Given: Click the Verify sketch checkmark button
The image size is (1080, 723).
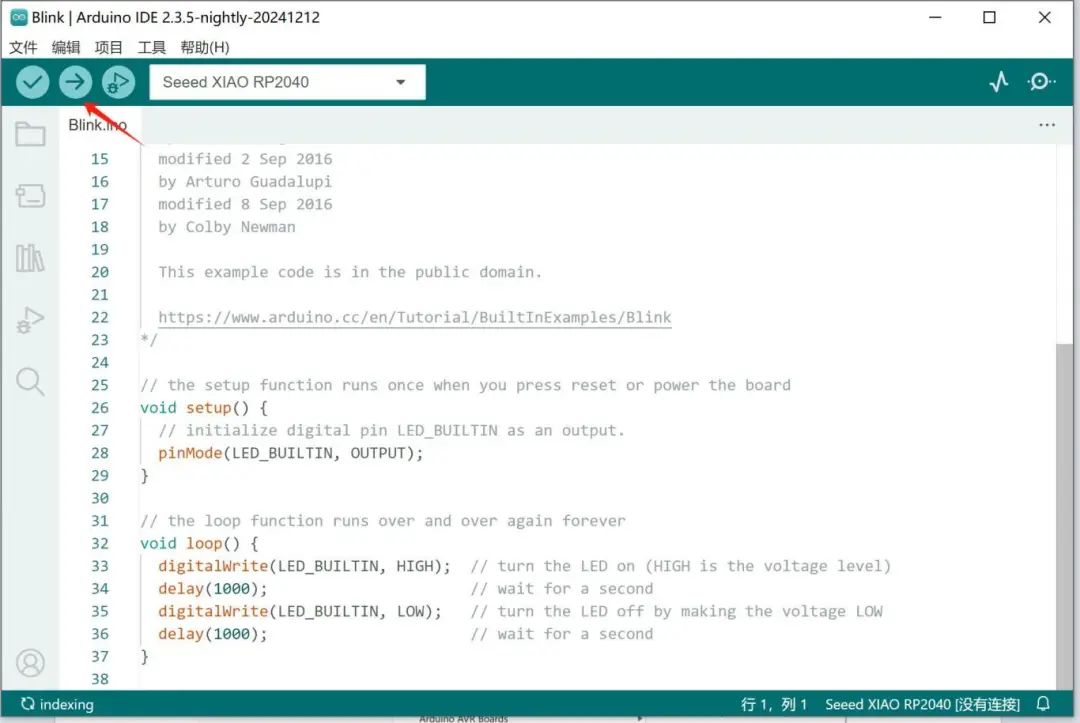Looking at the screenshot, I should click(x=32, y=83).
